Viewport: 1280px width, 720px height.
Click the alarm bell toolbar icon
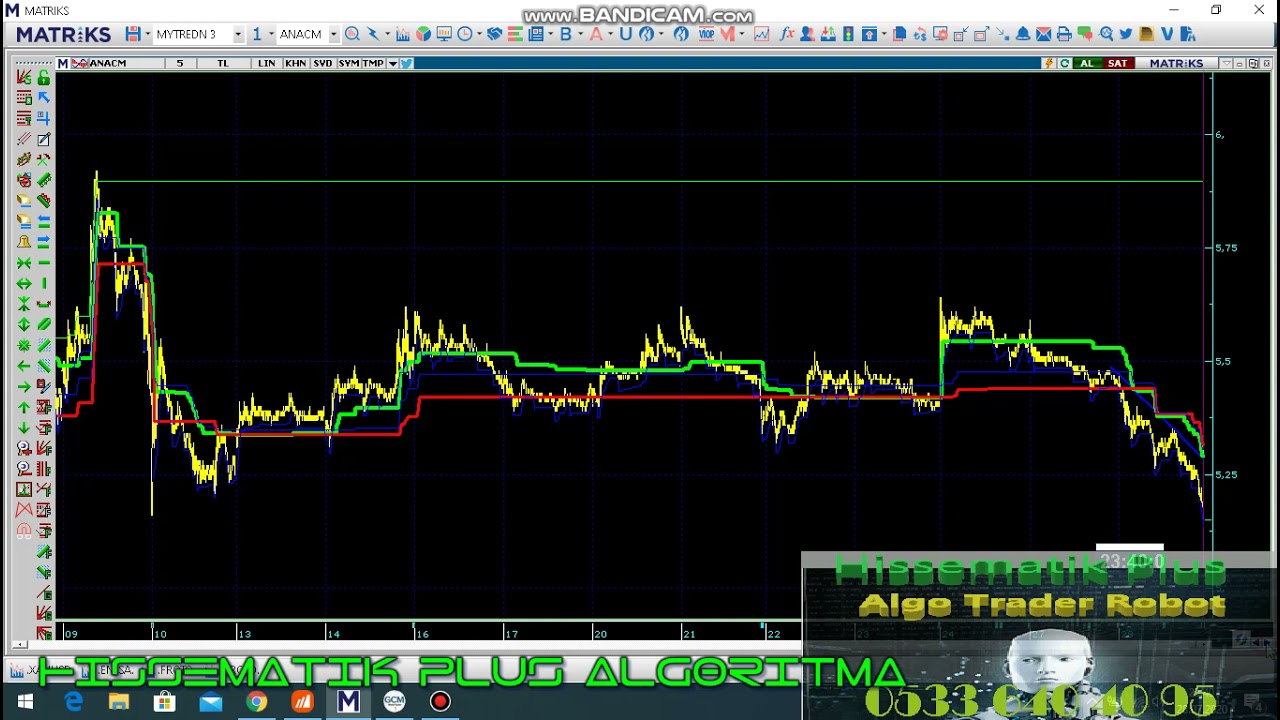coord(1023,34)
